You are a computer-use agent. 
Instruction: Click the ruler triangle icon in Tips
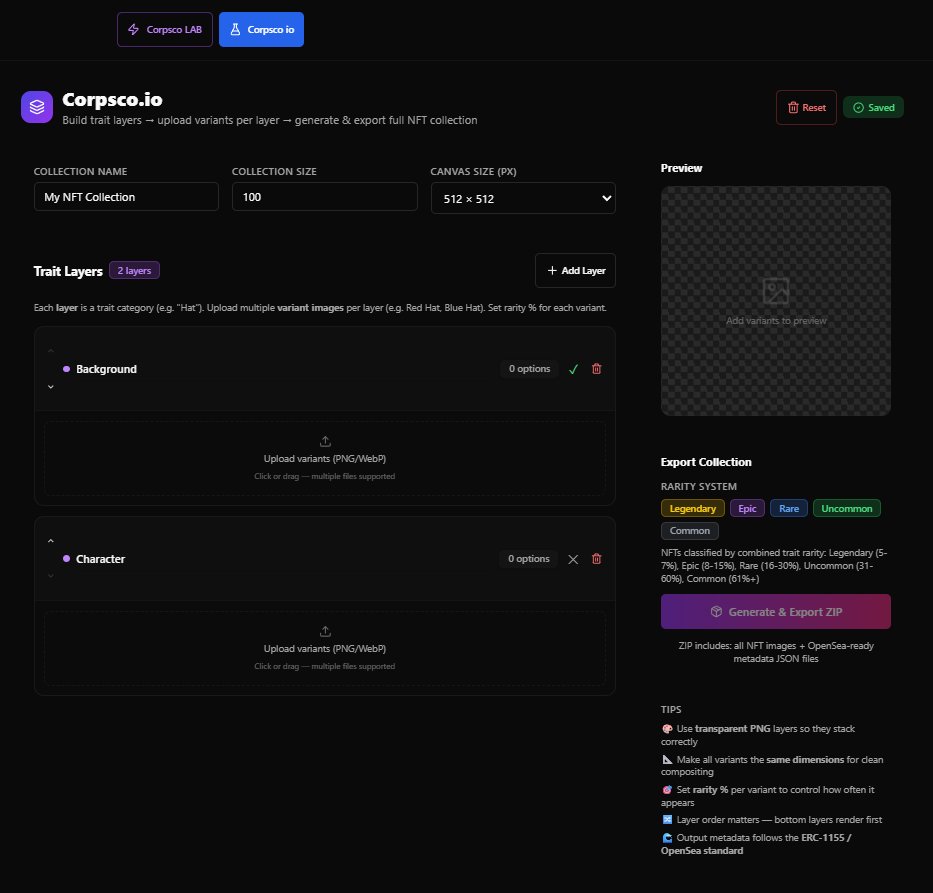(x=667, y=760)
